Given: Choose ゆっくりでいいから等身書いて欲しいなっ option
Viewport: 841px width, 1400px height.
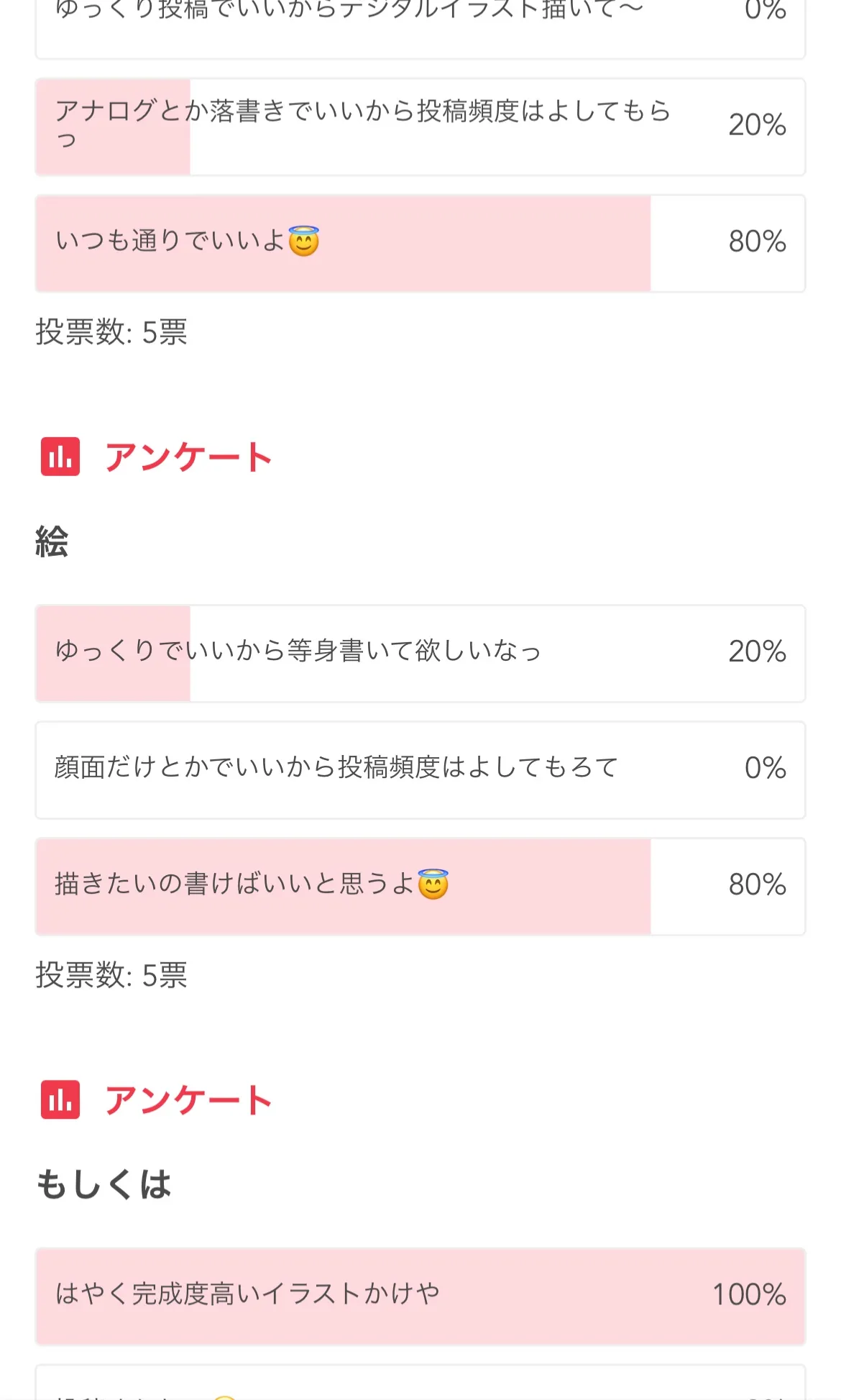Looking at the screenshot, I should pos(420,653).
